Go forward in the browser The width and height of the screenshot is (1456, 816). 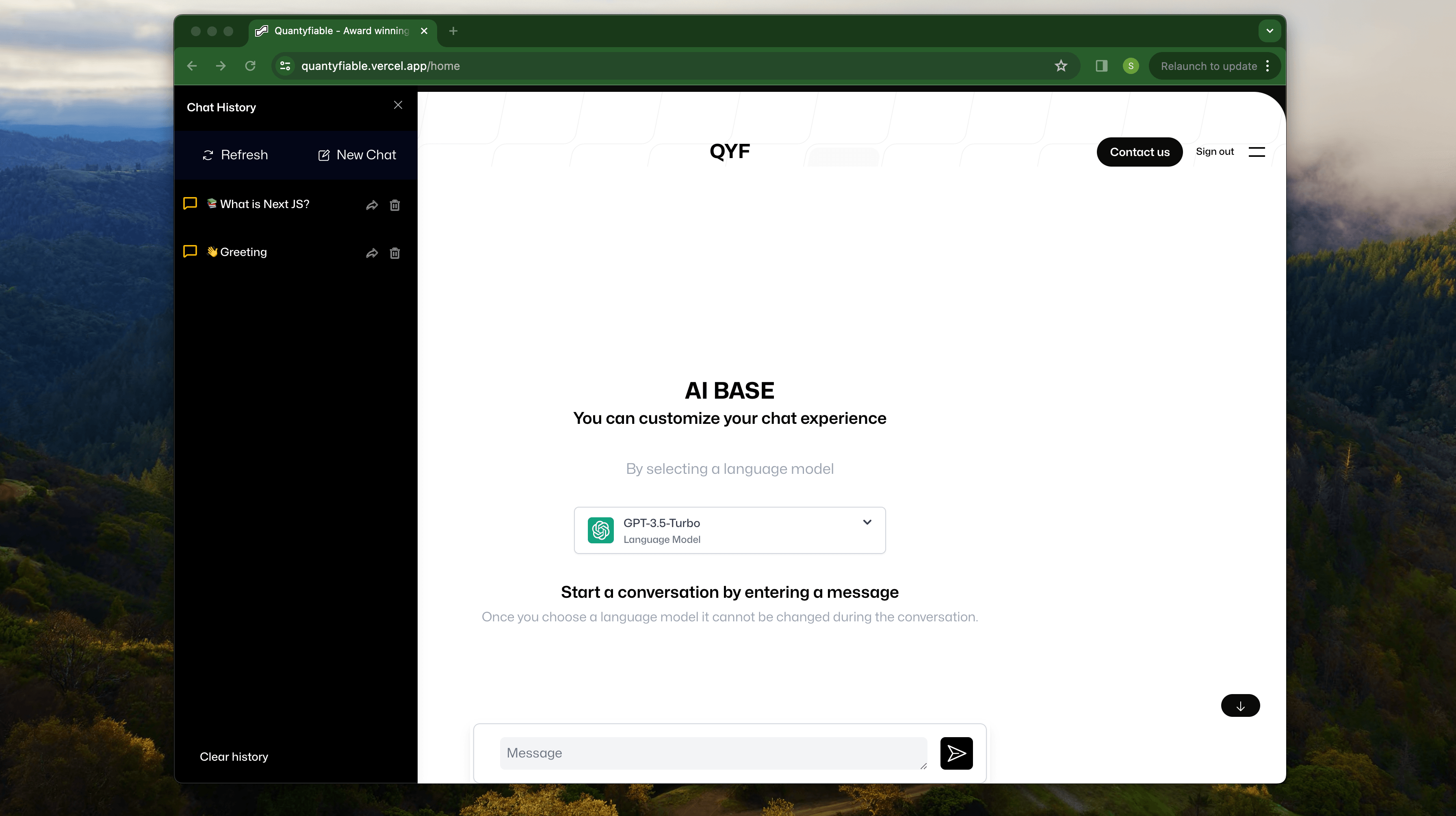221,66
